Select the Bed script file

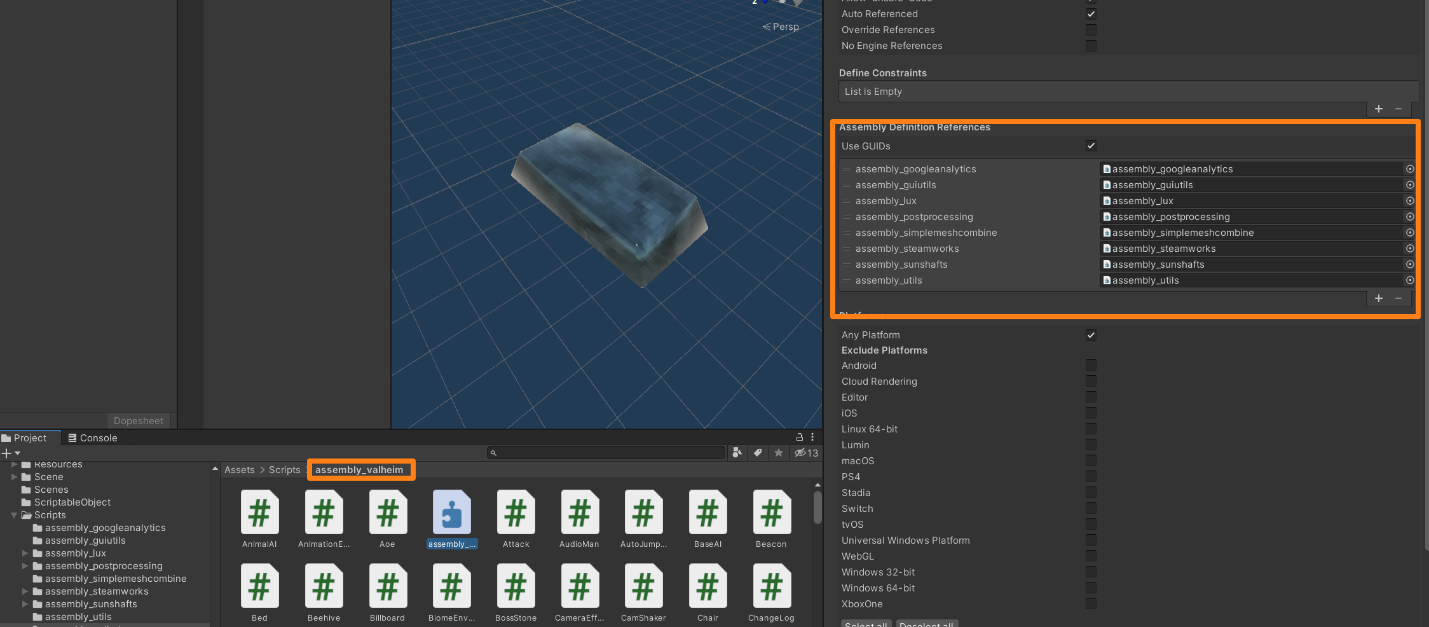point(259,593)
